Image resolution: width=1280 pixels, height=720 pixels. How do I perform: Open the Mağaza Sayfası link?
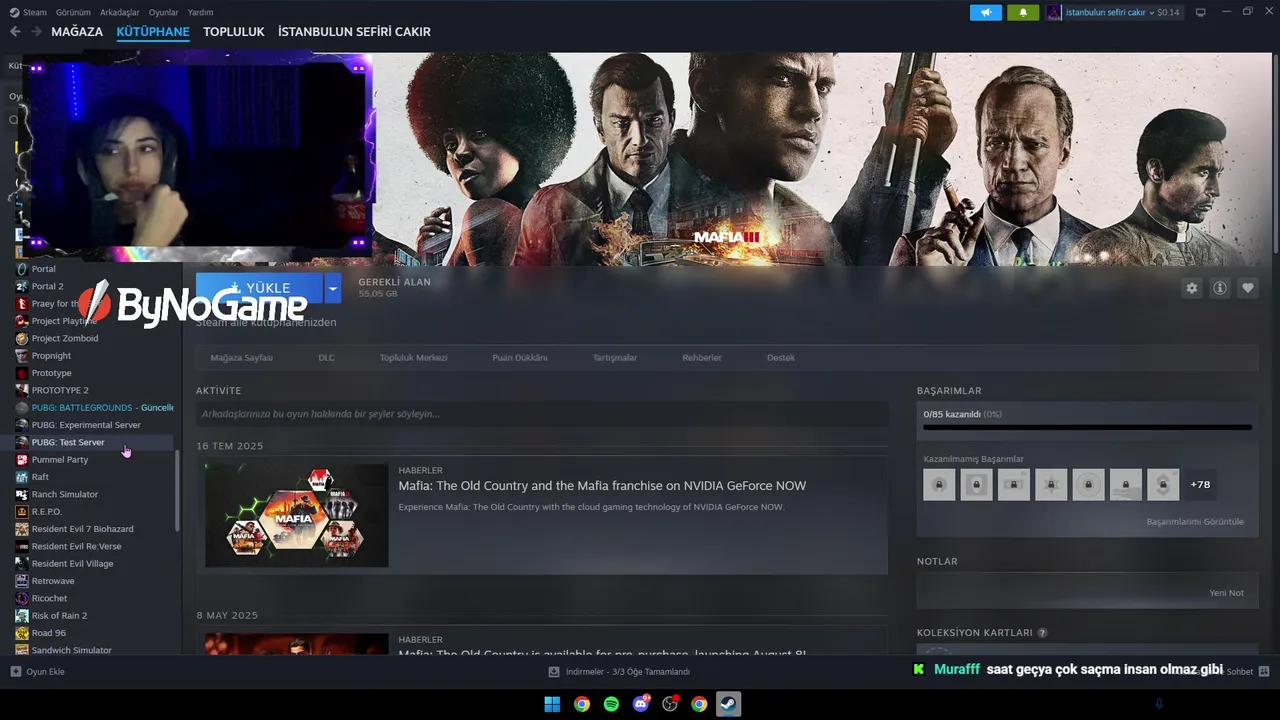pyautogui.click(x=241, y=357)
